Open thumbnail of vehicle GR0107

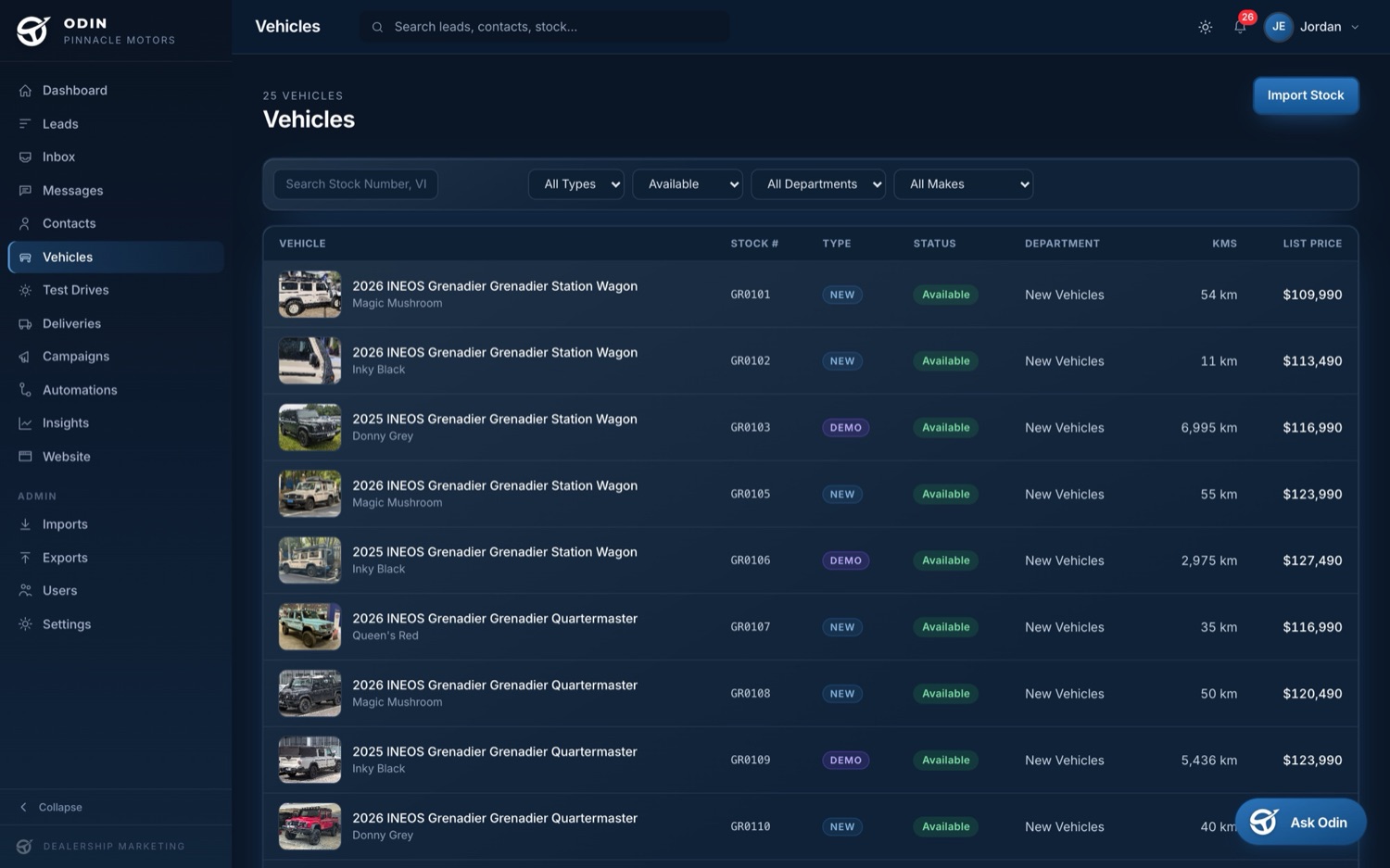point(310,627)
